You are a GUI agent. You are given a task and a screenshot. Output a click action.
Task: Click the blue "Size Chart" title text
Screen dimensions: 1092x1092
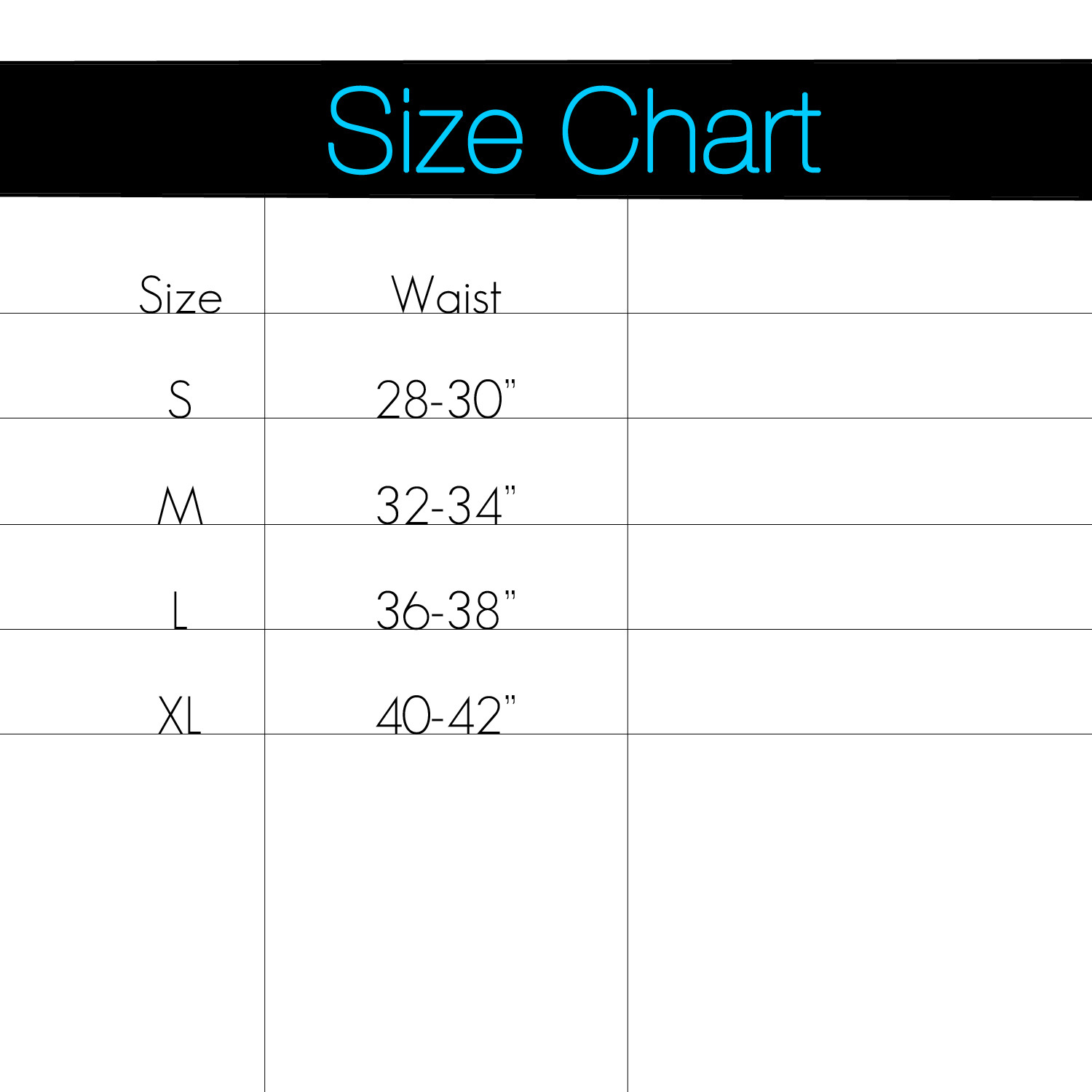point(574,131)
